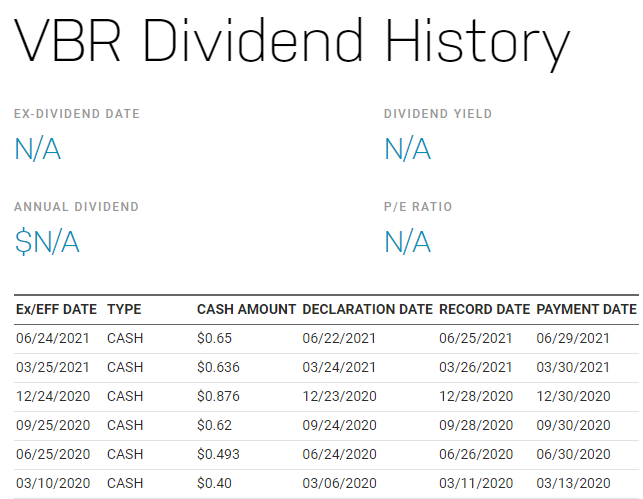
Task: Select declaration date 09/24/2020 cell
Action: 340,425
